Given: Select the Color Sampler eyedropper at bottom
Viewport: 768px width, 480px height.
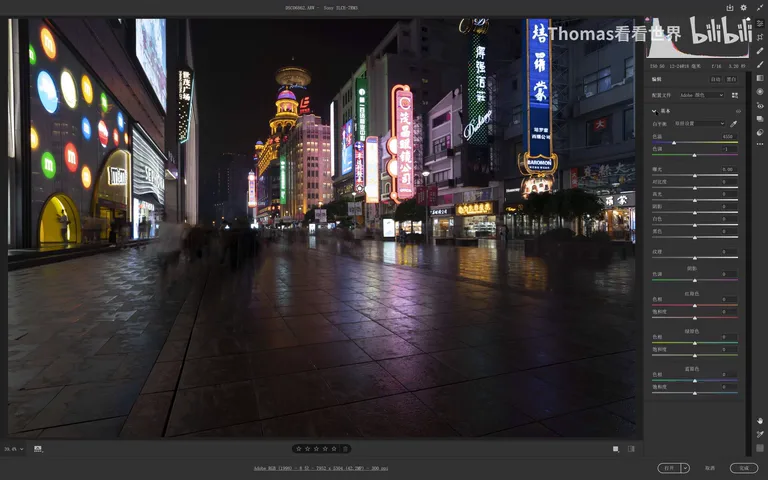Looking at the screenshot, I should pyautogui.click(x=760, y=434).
